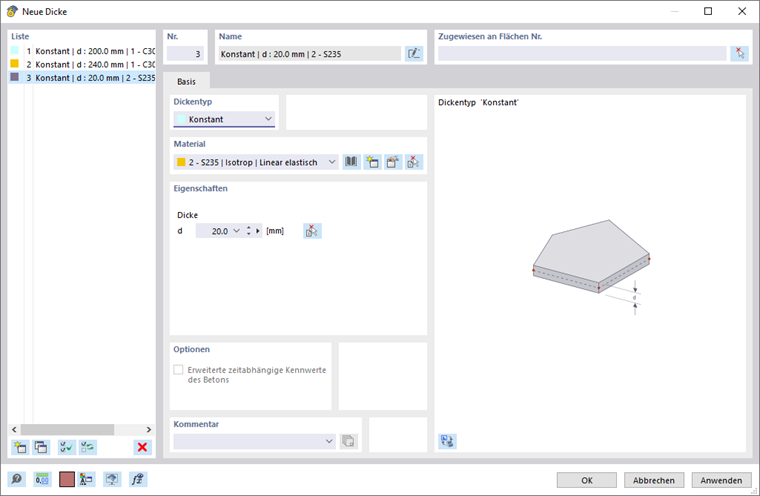Click the edit material icon
Viewport: 760px width, 496px height.
tap(393, 162)
